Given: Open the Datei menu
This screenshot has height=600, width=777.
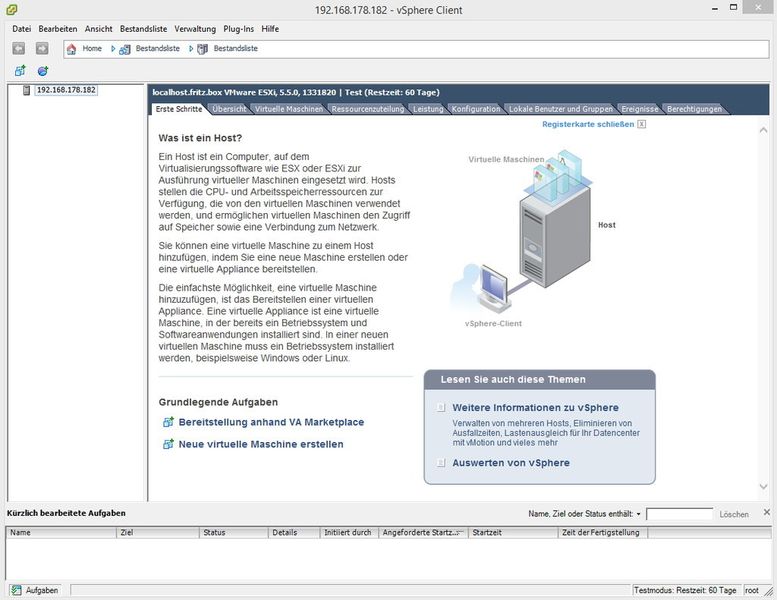Looking at the screenshot, I should pos(21,29).
